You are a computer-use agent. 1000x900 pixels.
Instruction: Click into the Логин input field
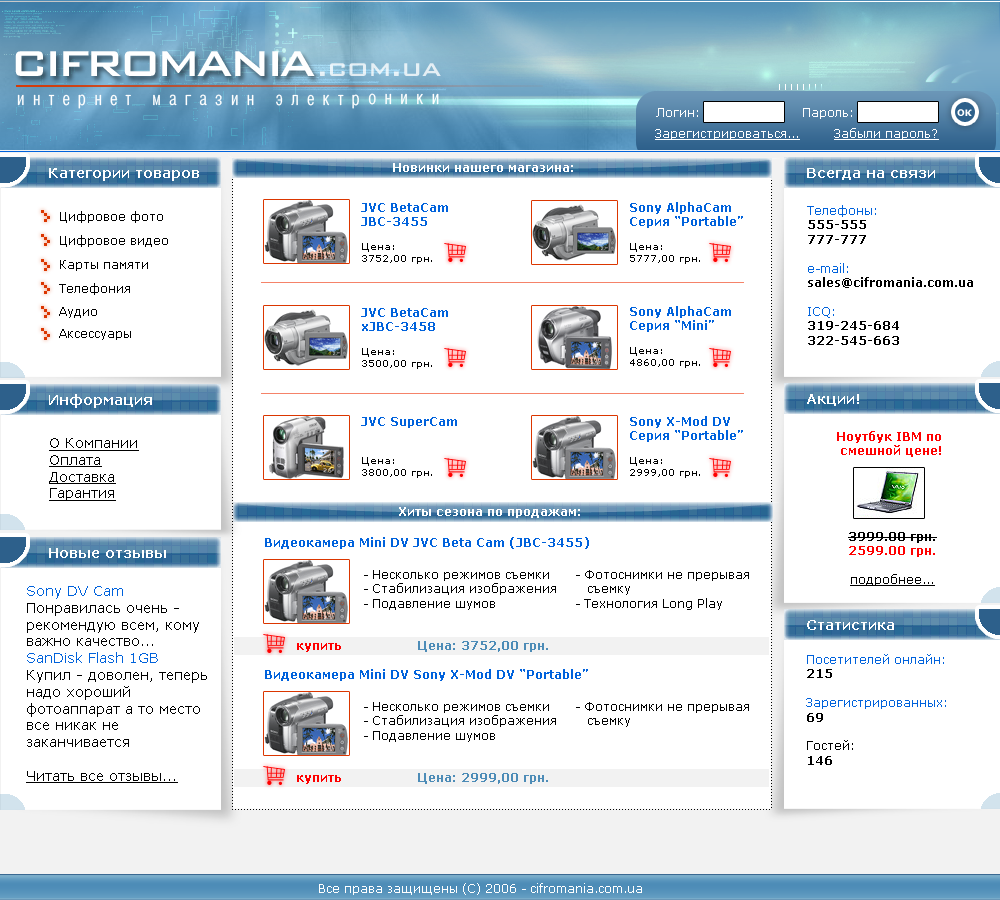743,112
